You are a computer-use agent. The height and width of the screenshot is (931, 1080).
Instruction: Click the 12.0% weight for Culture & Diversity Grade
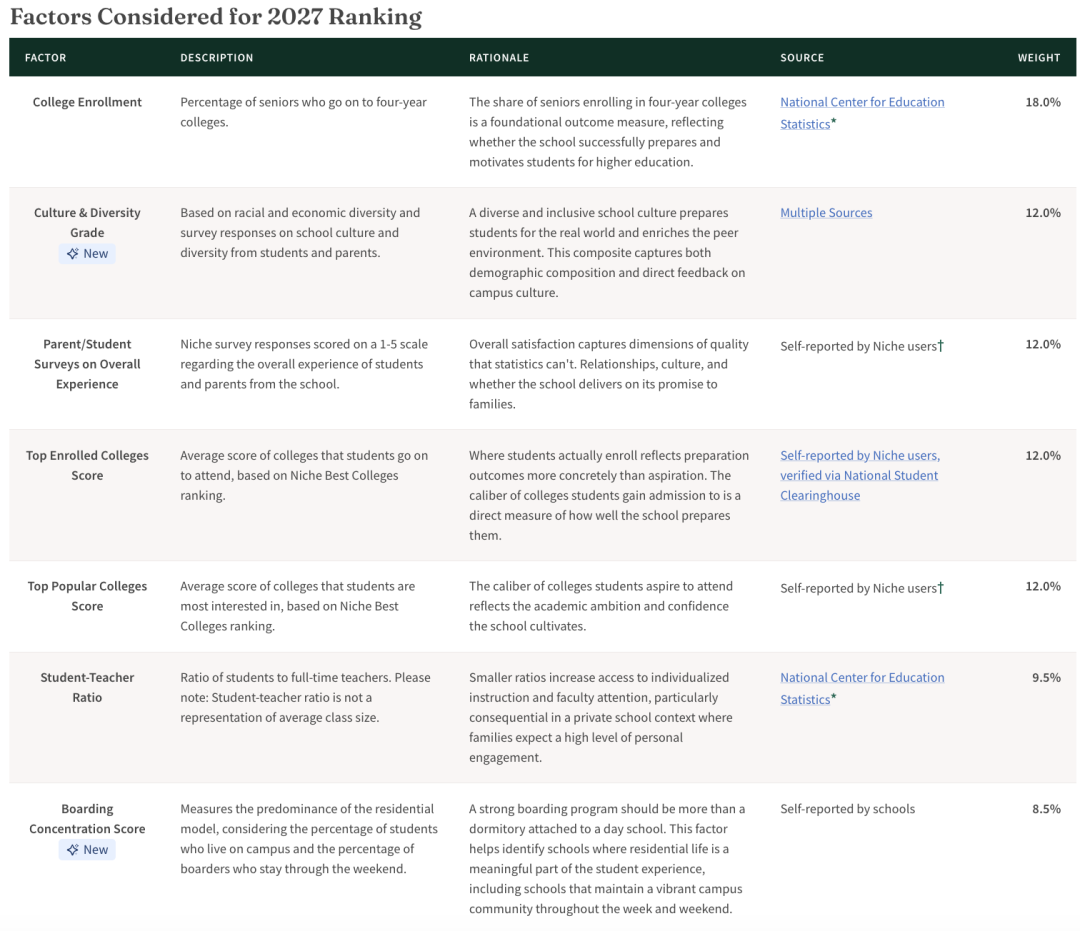pyautogui.click(x=1043, y=213)
